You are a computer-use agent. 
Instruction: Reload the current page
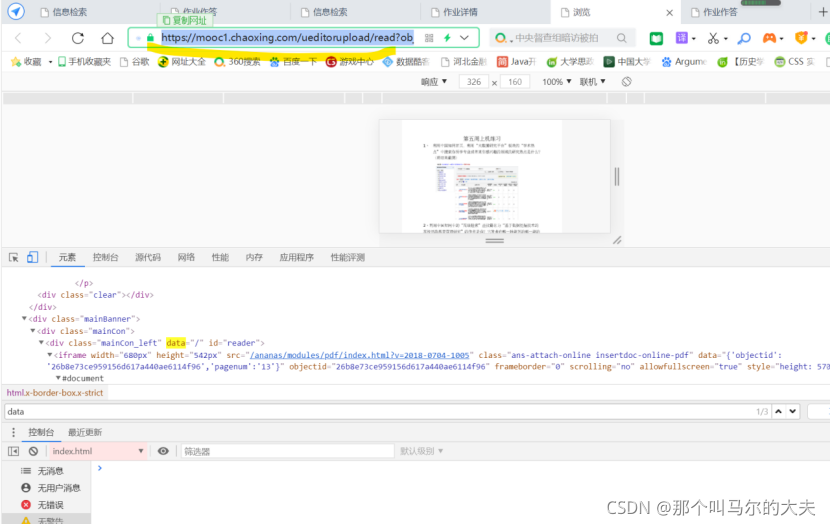[x=78, y=38]
